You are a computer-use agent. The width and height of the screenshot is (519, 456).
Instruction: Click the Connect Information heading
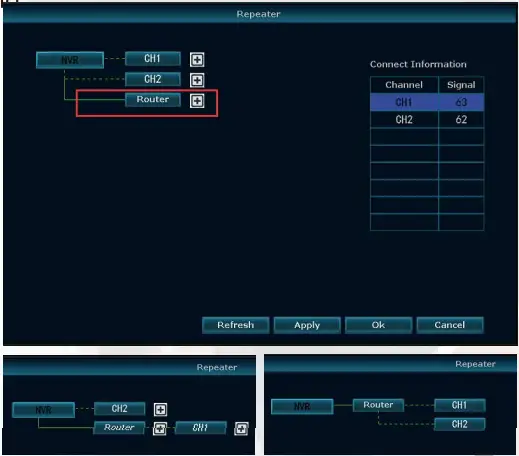click(x=418, y=64)
